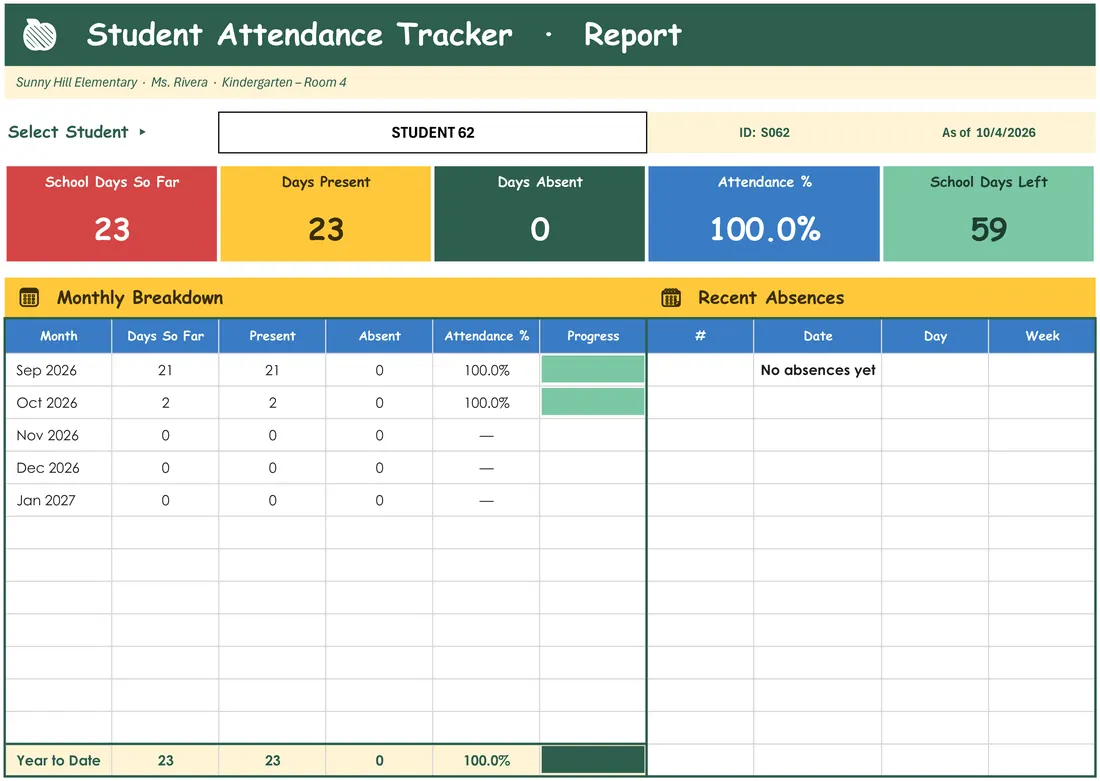The height and width of the screenshot is (781, 1100).
Task: Click the ID: S062 field
Action: tap(764, 133)
